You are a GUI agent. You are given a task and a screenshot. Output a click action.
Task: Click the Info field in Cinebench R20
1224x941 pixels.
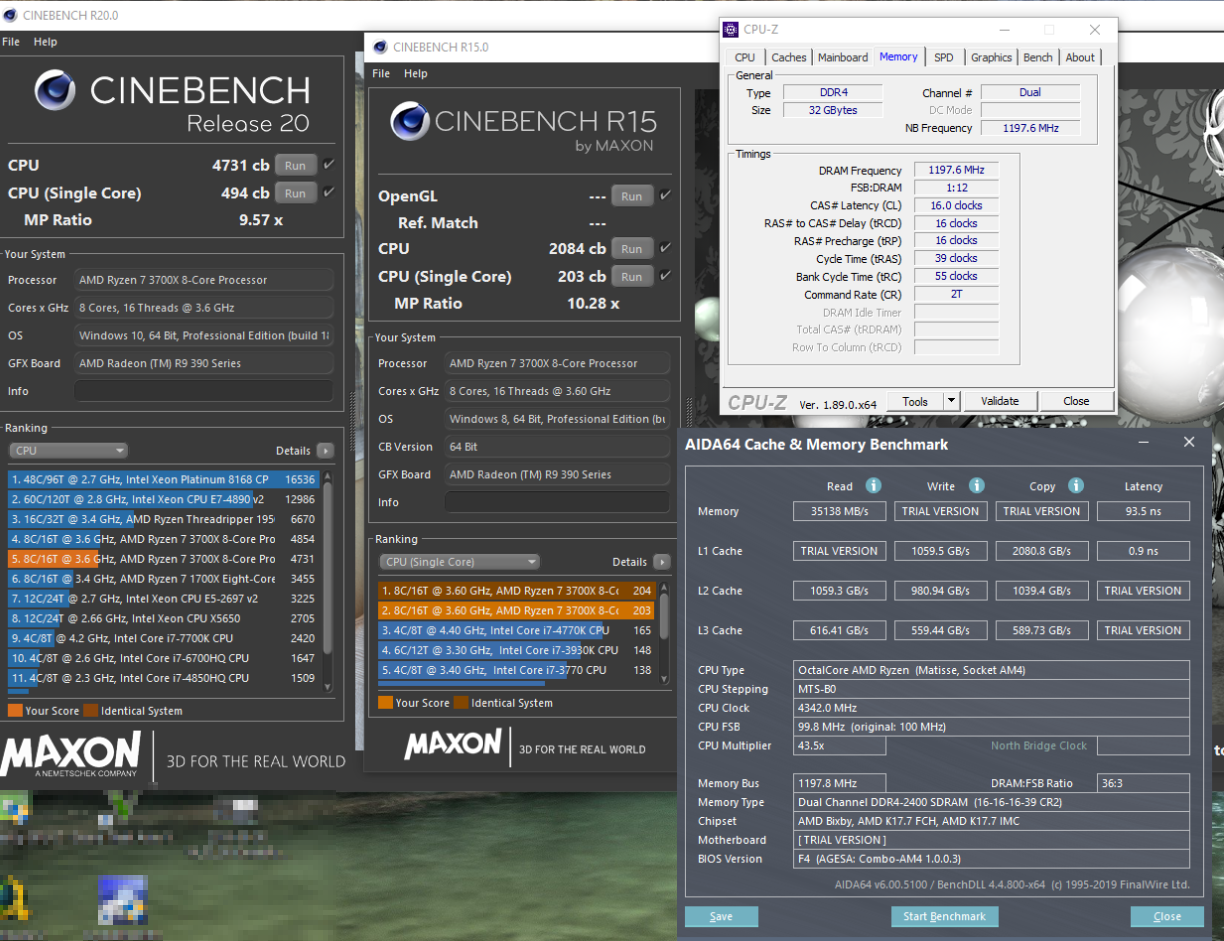click(204, 391)
